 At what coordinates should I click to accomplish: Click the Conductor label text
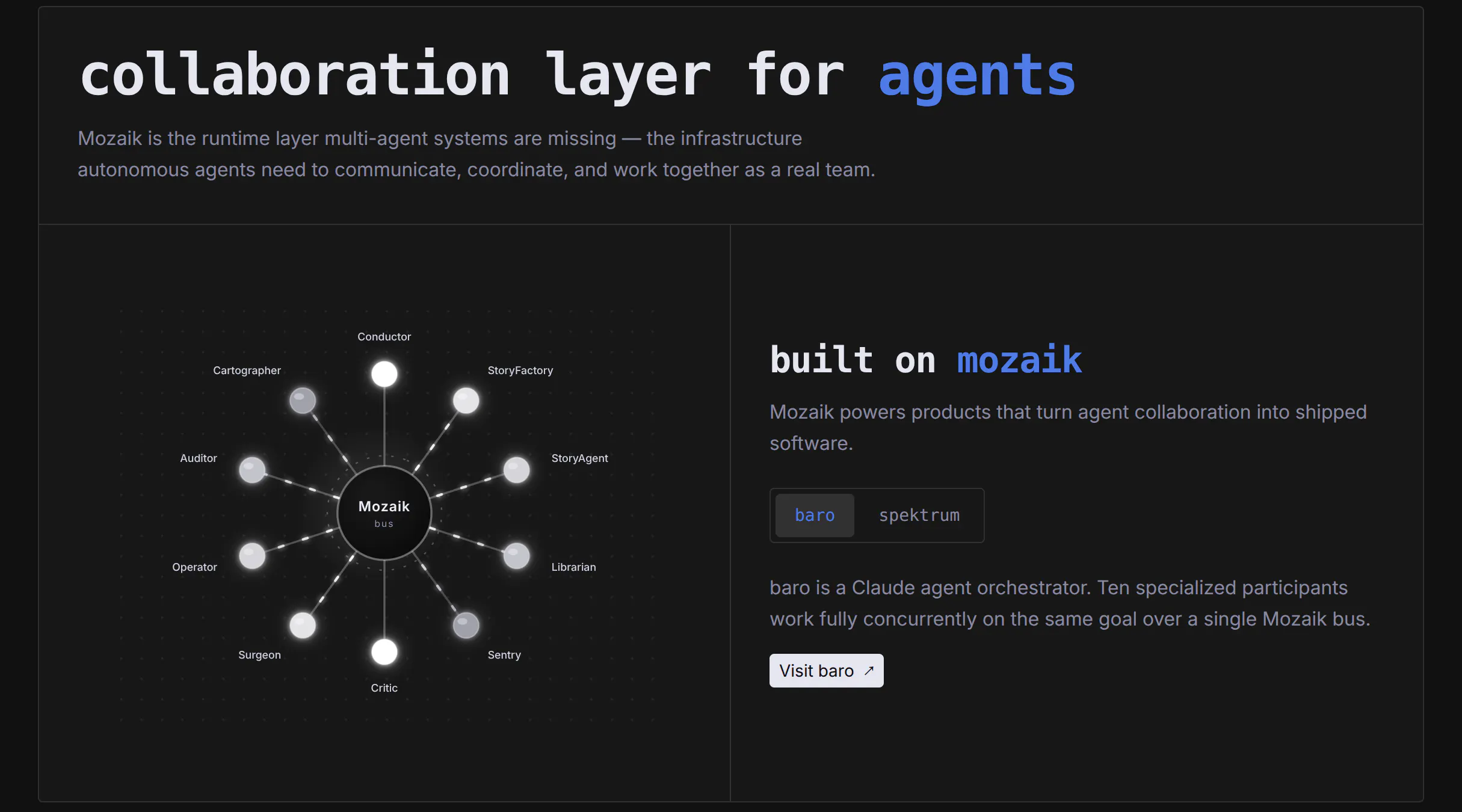point(384,337)
